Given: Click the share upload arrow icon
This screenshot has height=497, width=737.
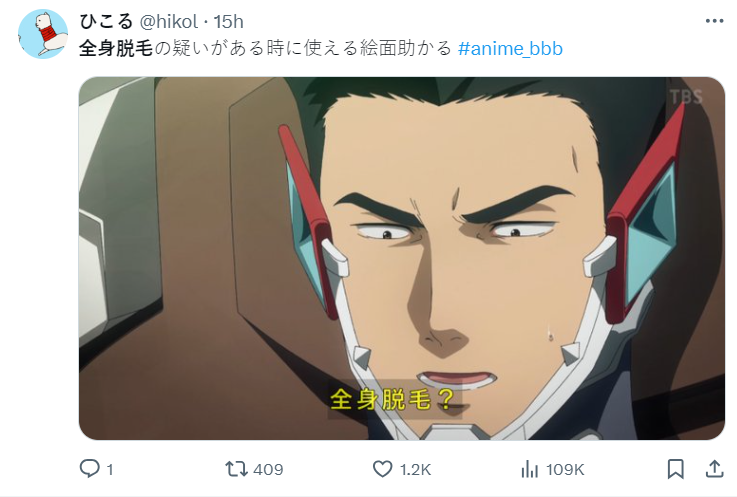Looking at the screenshot, I should coord(714,469).
